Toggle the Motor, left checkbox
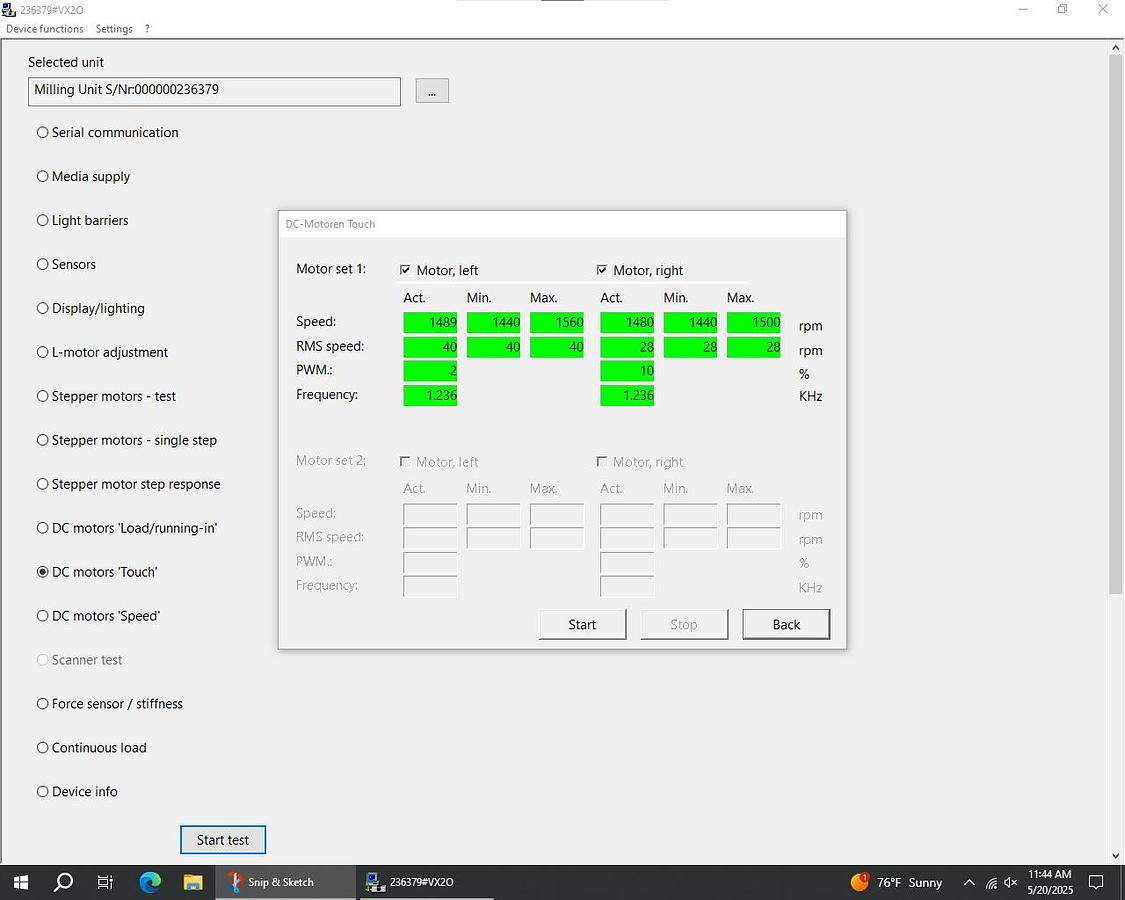The height and width of the screenshot is (900, 1125). [x=405, y=270]
